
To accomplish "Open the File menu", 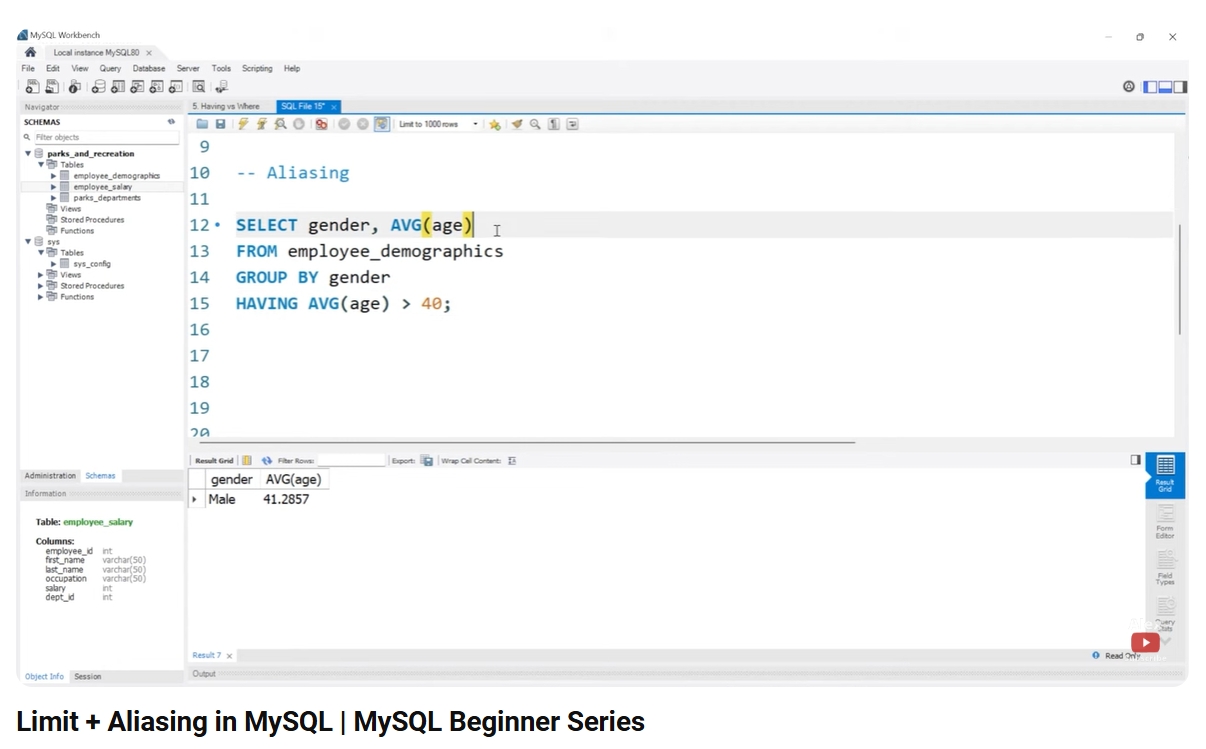I will click(x=28, y=69).
